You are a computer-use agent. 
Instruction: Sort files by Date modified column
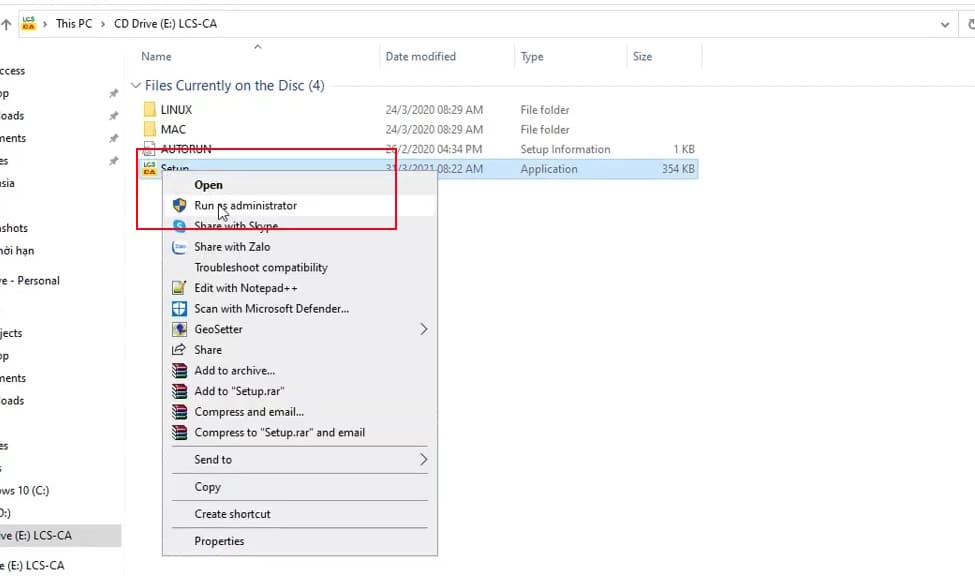click(420, 57)
